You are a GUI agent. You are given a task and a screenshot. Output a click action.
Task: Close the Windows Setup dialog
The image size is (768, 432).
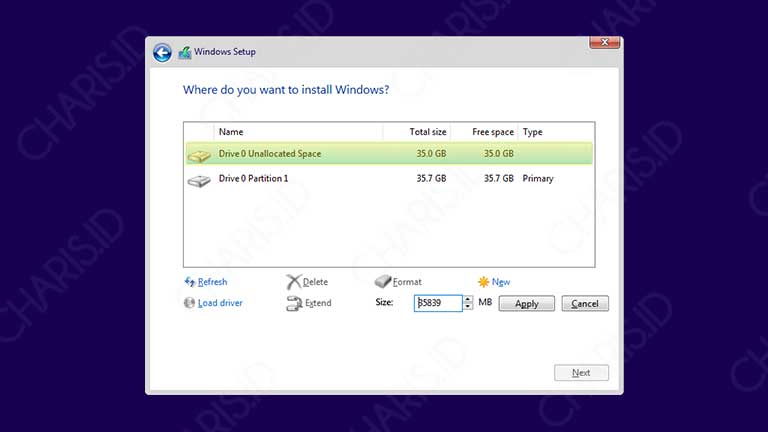[x=604, y=43]
